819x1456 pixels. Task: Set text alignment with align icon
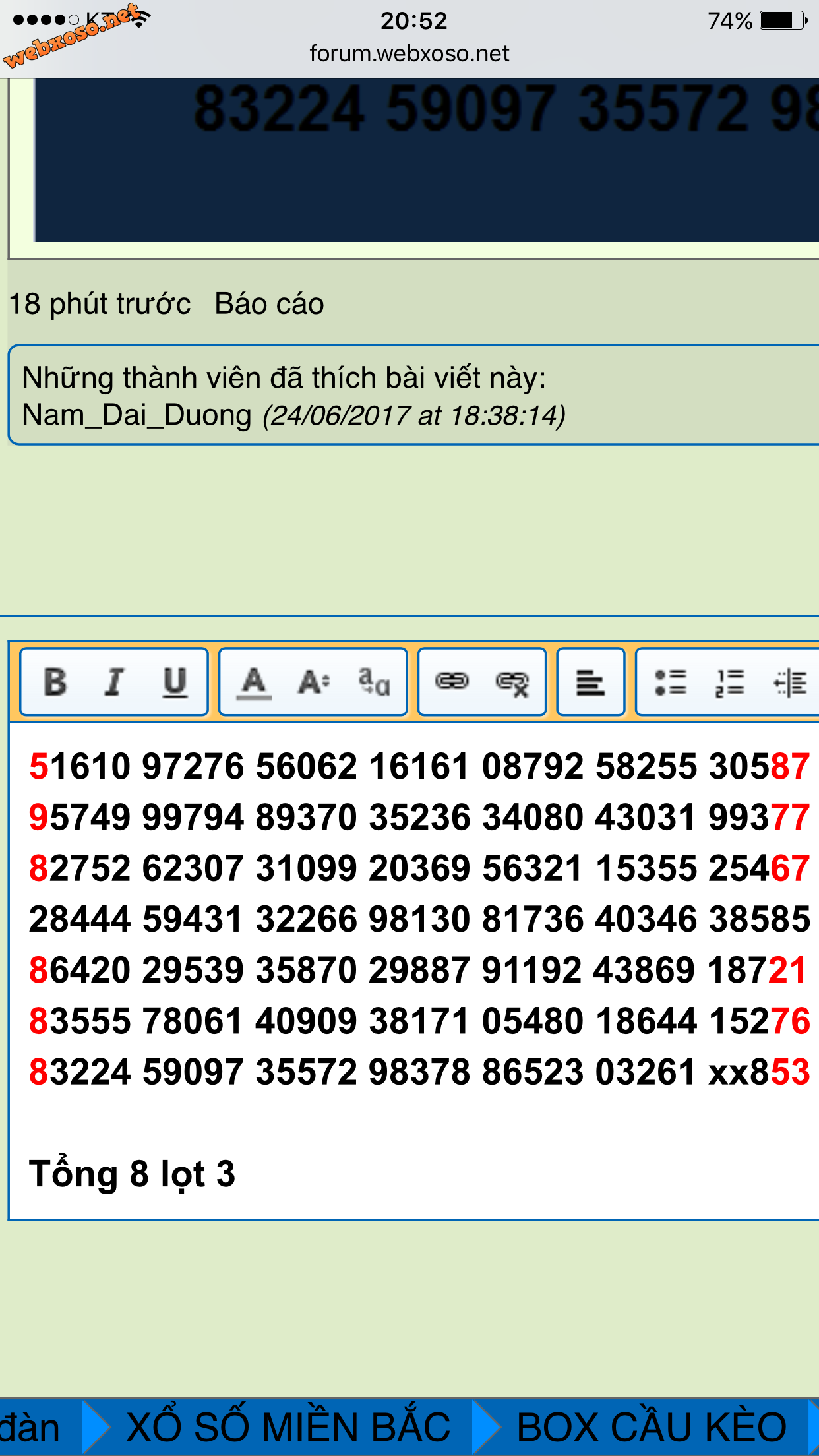click(590, 682)
